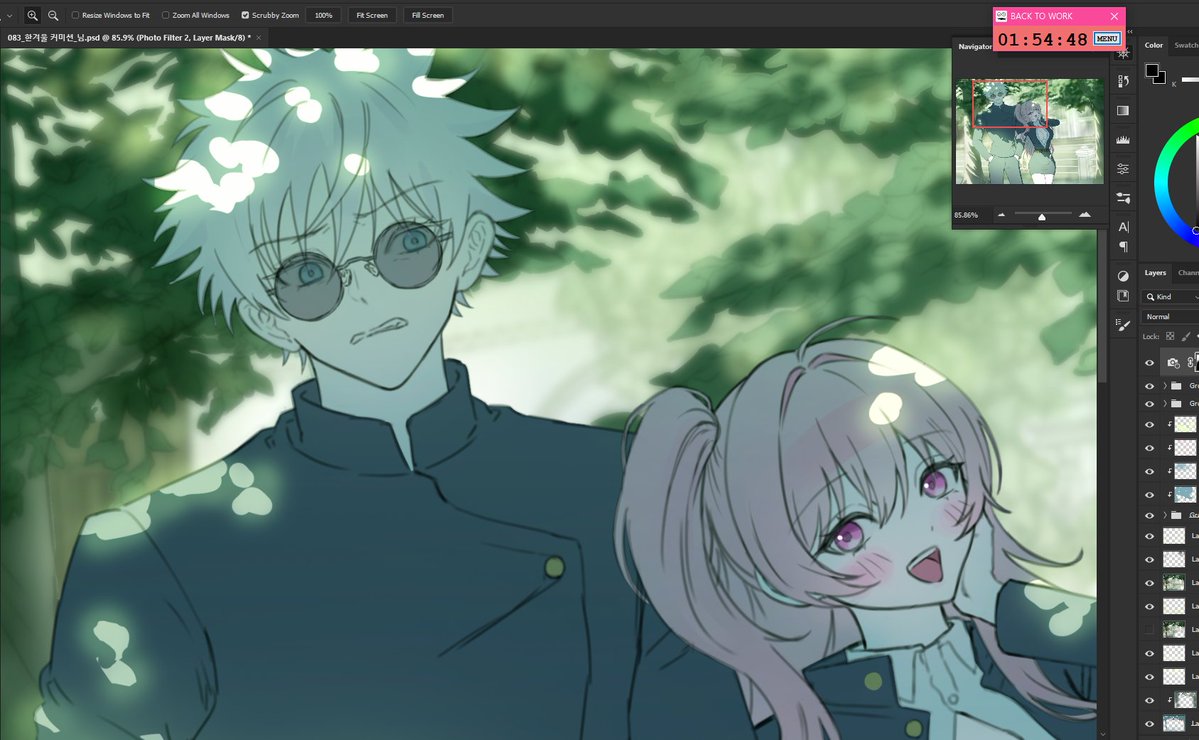Click the canvas vertical scrollbar
The width and height of the screenshot is (1199, 740).
(1102, 306)
